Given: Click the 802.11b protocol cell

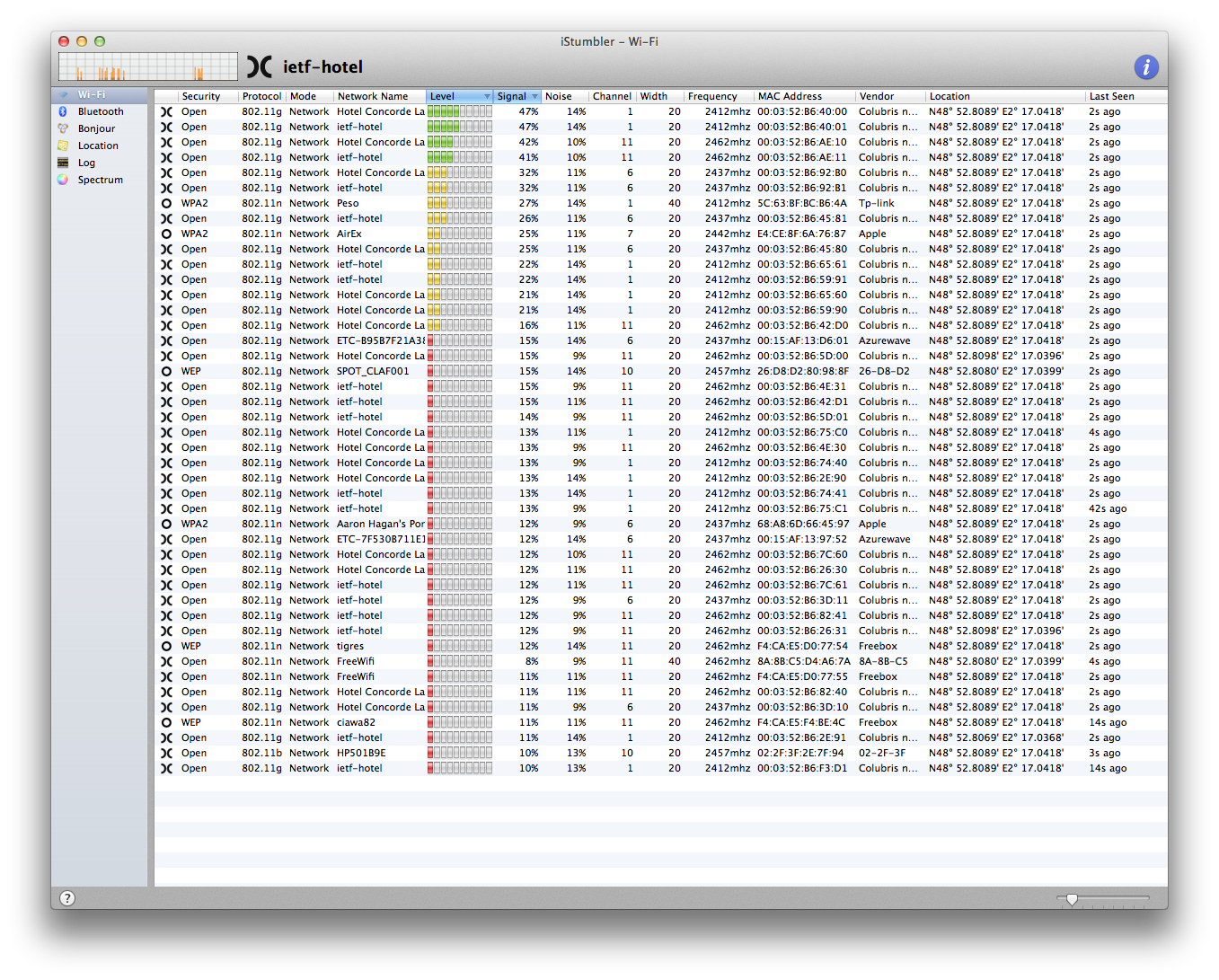Looking at the screenshot, I should point(261,753).
